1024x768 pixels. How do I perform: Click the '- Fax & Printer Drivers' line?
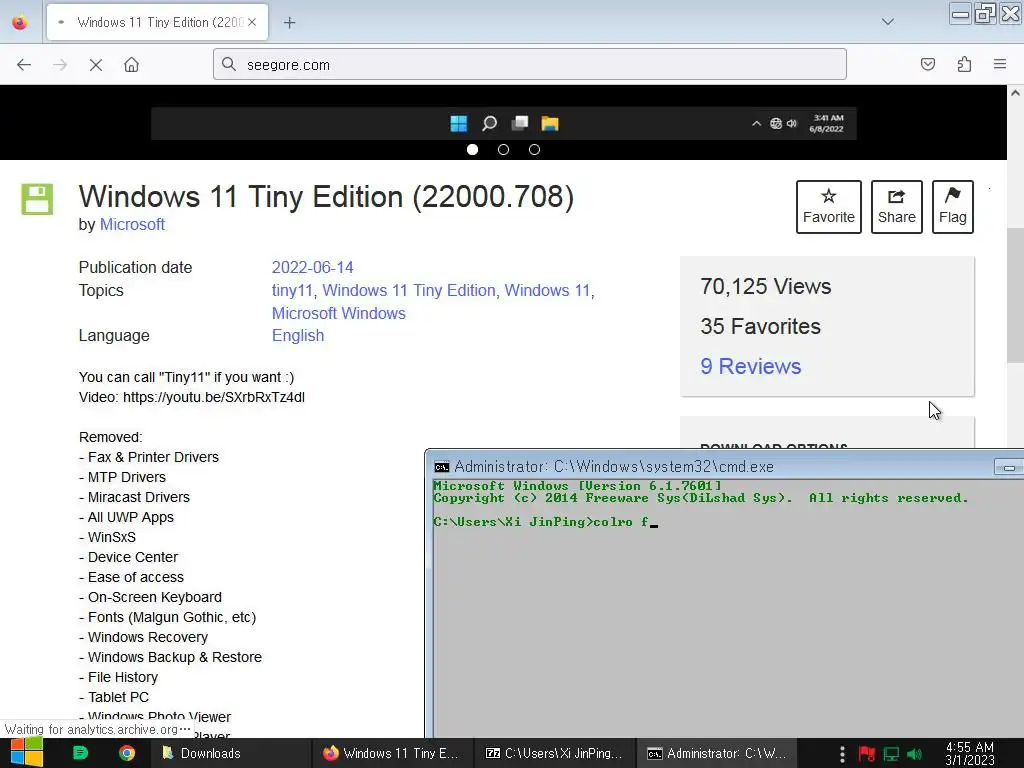pos(149,457)
